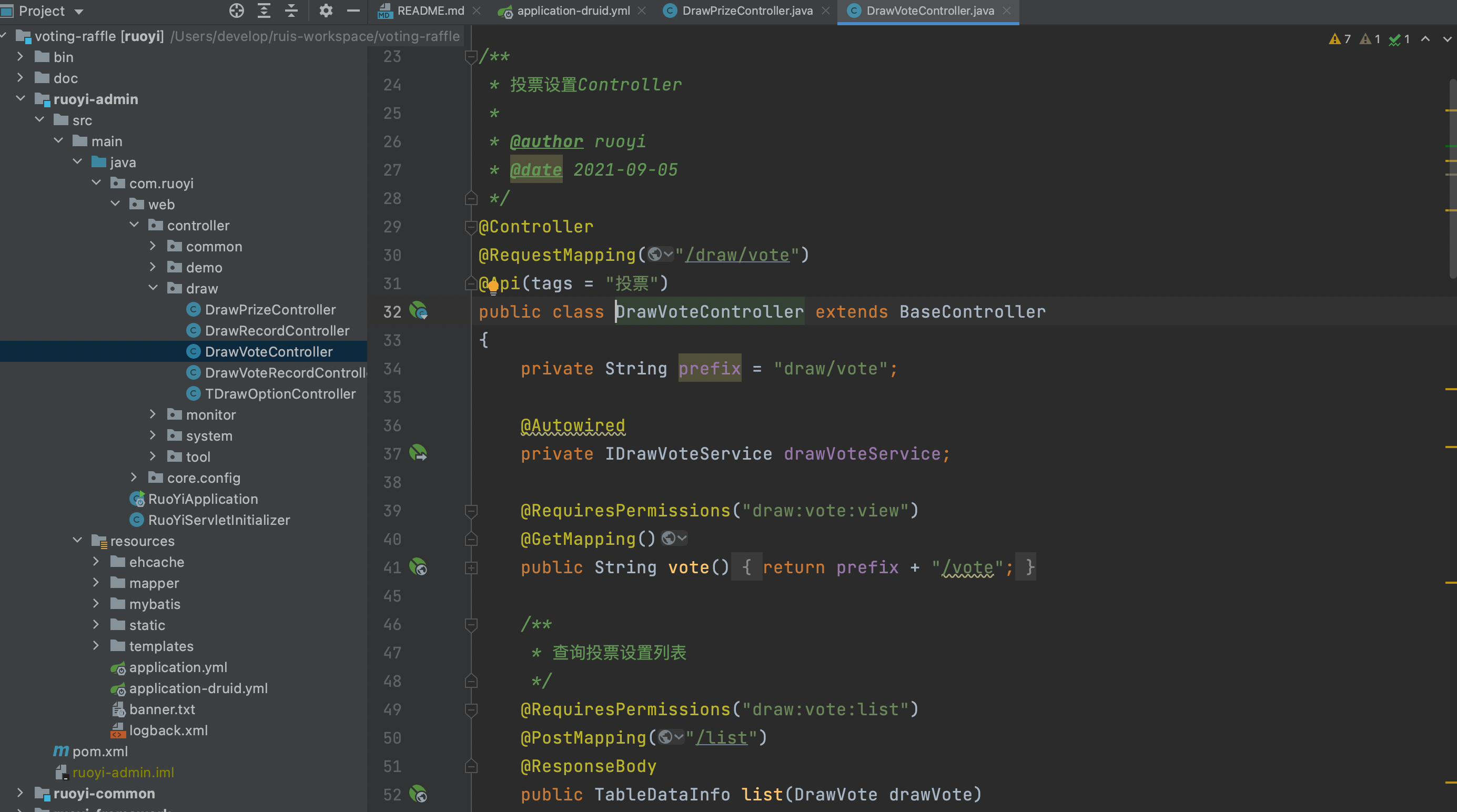The image size is (1457, 812).
Task: Select DrawRecordController in project tree
Action: 277,330
